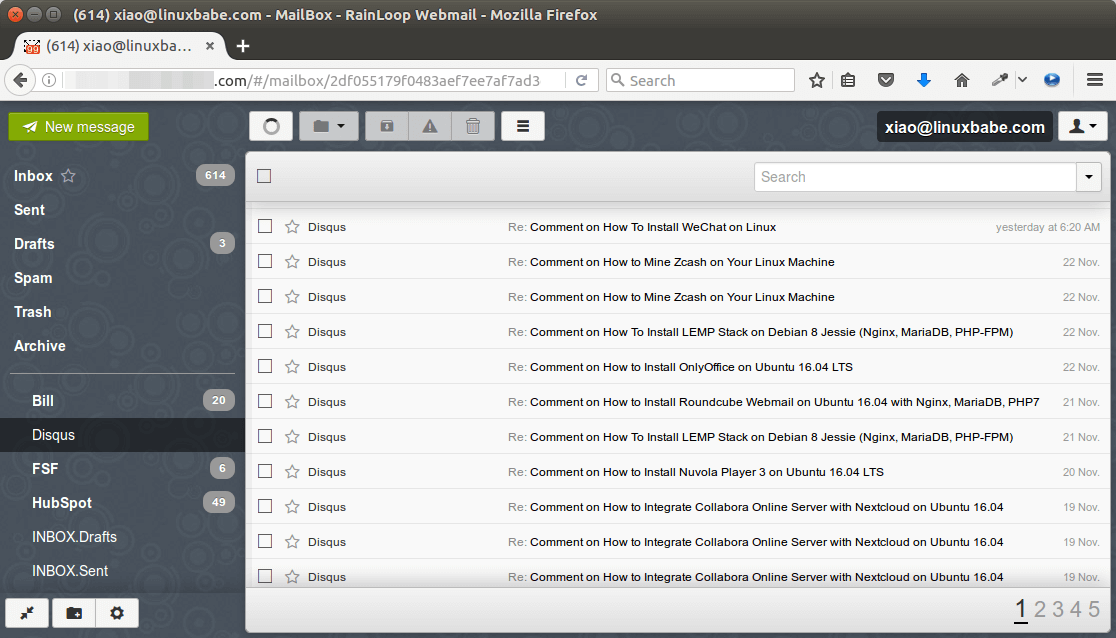The height and width of the screenshot is (638, 1116).
Task: Mark as spam with warning icon
Action: 430,126
